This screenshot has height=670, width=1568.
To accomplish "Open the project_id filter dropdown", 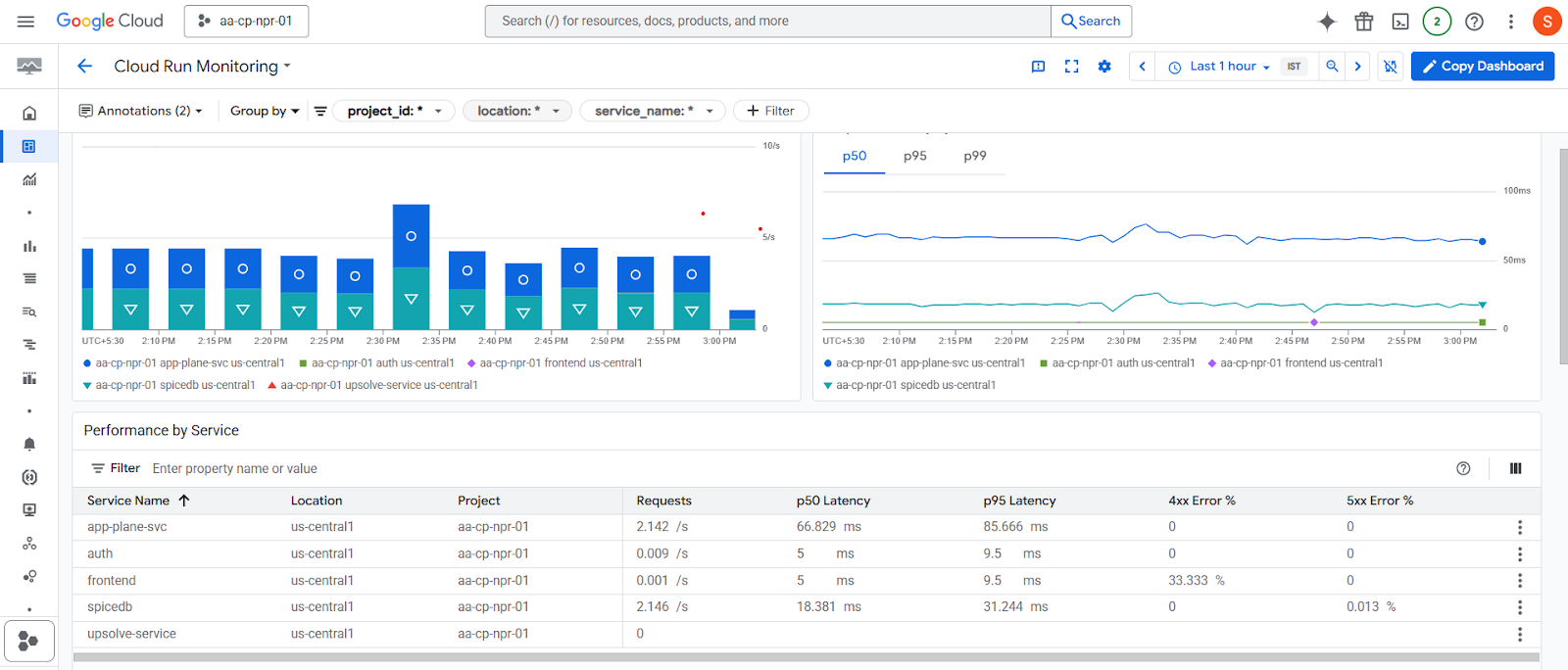I will [394, 111].
